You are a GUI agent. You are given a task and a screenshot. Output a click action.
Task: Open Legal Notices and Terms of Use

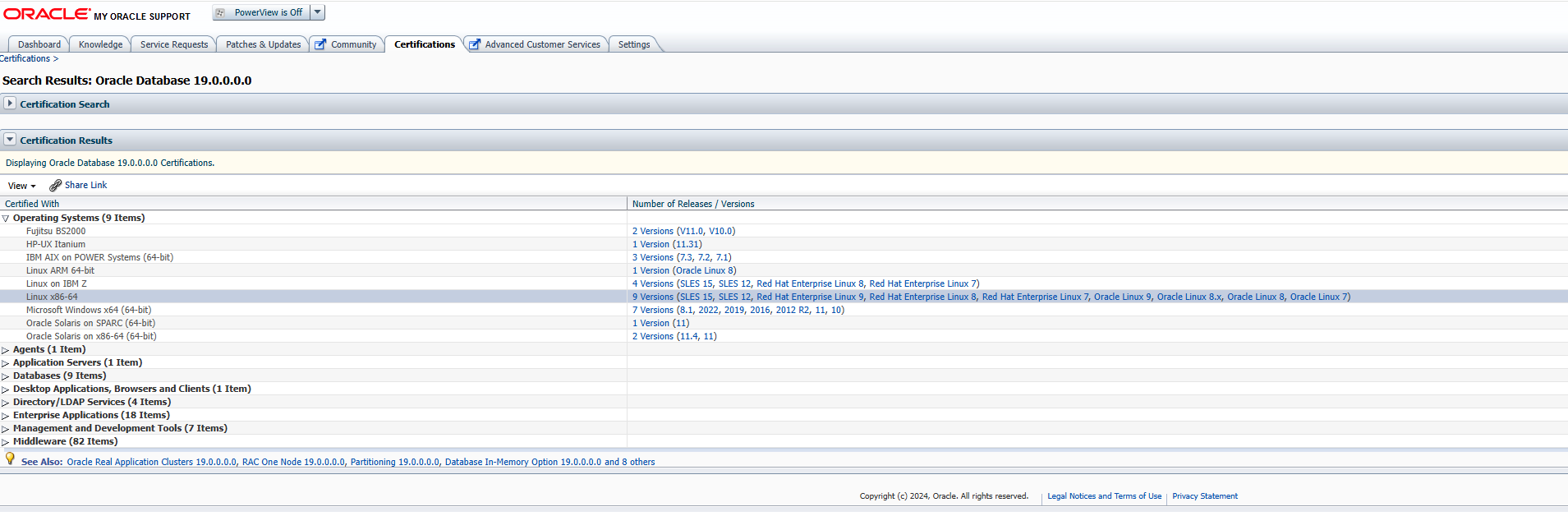tap(1104, 496)
